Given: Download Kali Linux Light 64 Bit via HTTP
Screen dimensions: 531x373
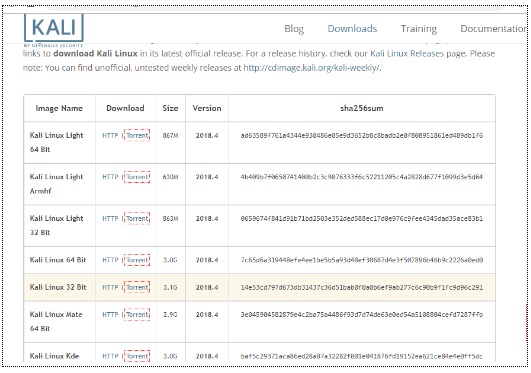Looking at the screenshot, I should tap(110, 136).
